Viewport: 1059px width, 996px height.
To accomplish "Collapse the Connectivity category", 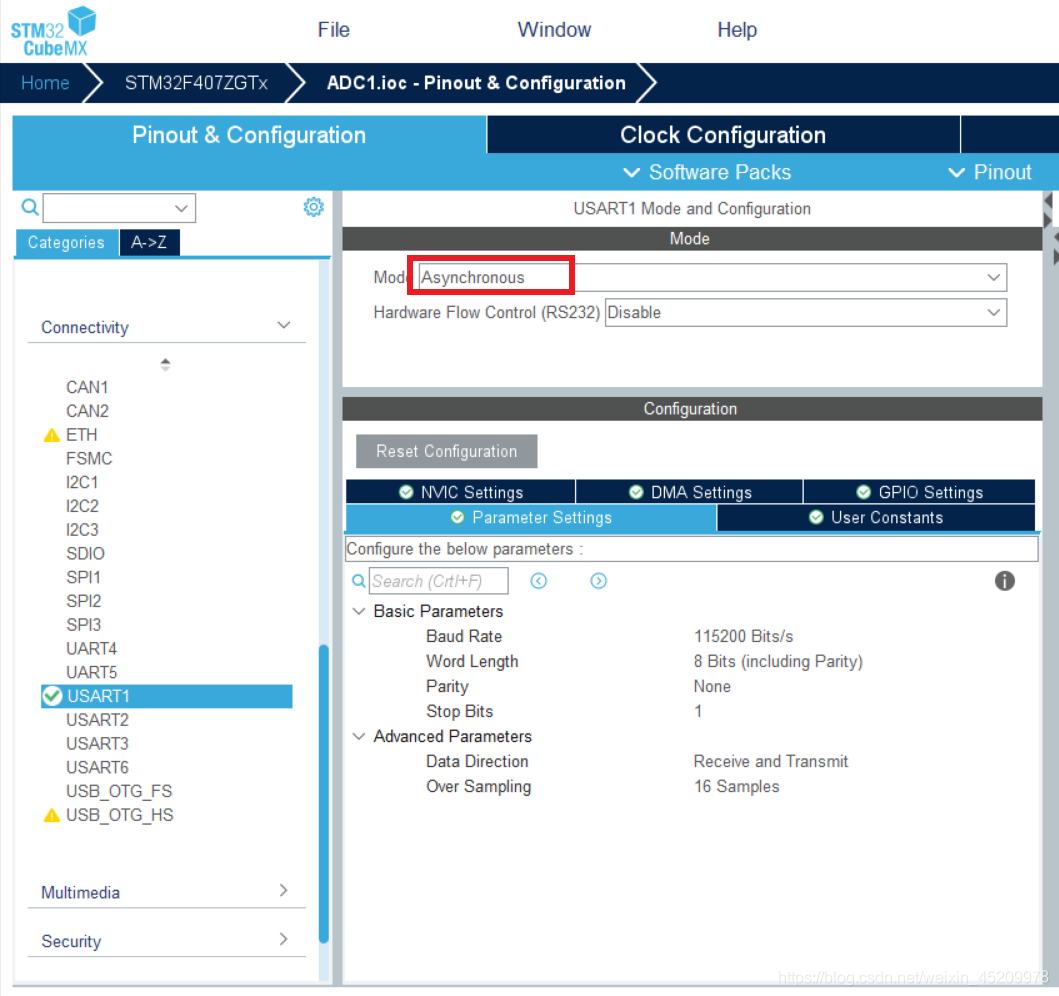I will 284,325.
